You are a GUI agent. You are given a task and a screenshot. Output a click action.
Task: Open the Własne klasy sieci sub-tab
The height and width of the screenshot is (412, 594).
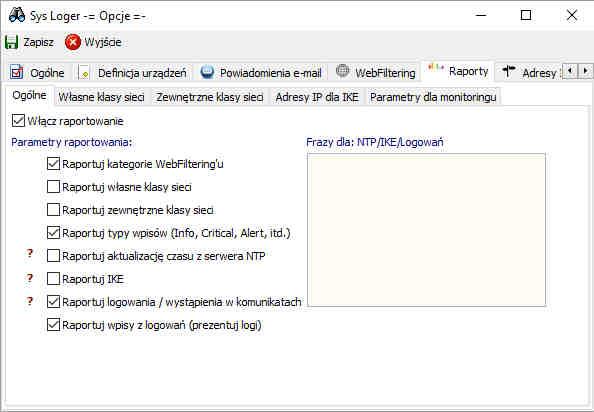pos(102,97)
